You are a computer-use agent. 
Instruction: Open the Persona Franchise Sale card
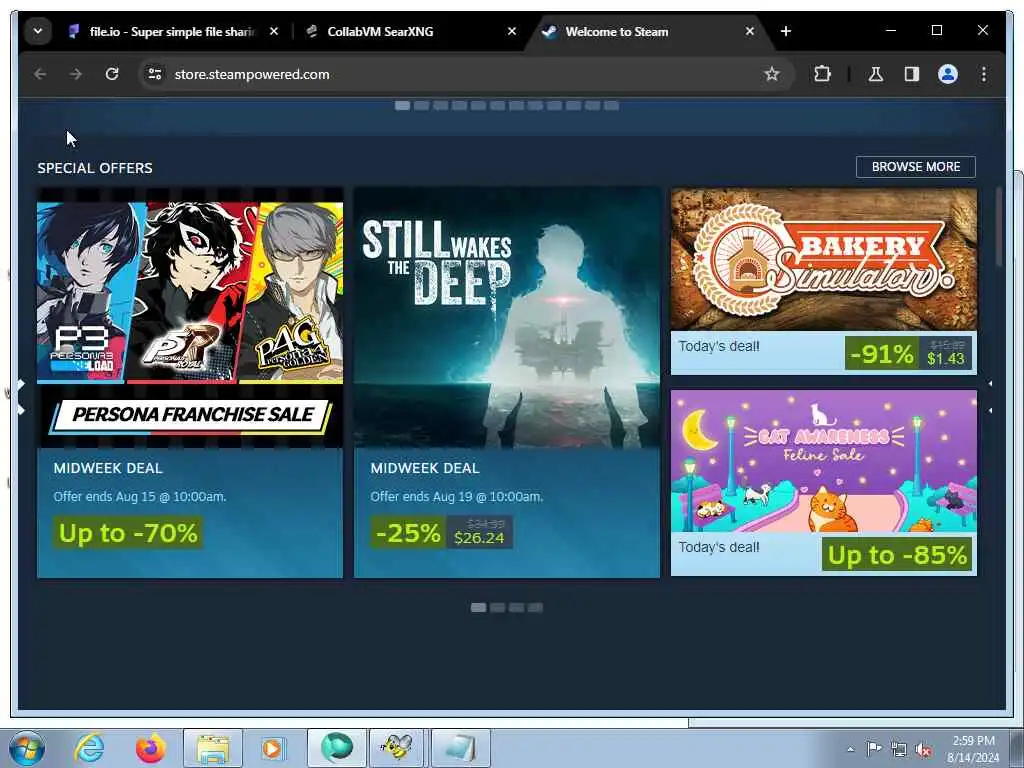pos(190,383)
